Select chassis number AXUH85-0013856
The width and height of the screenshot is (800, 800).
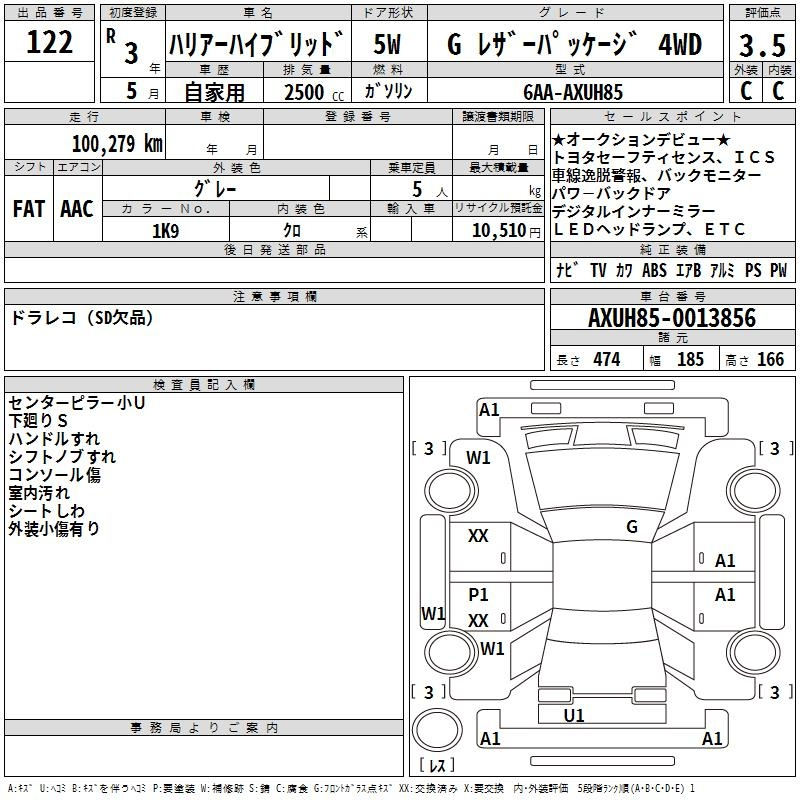coord(672,318)
